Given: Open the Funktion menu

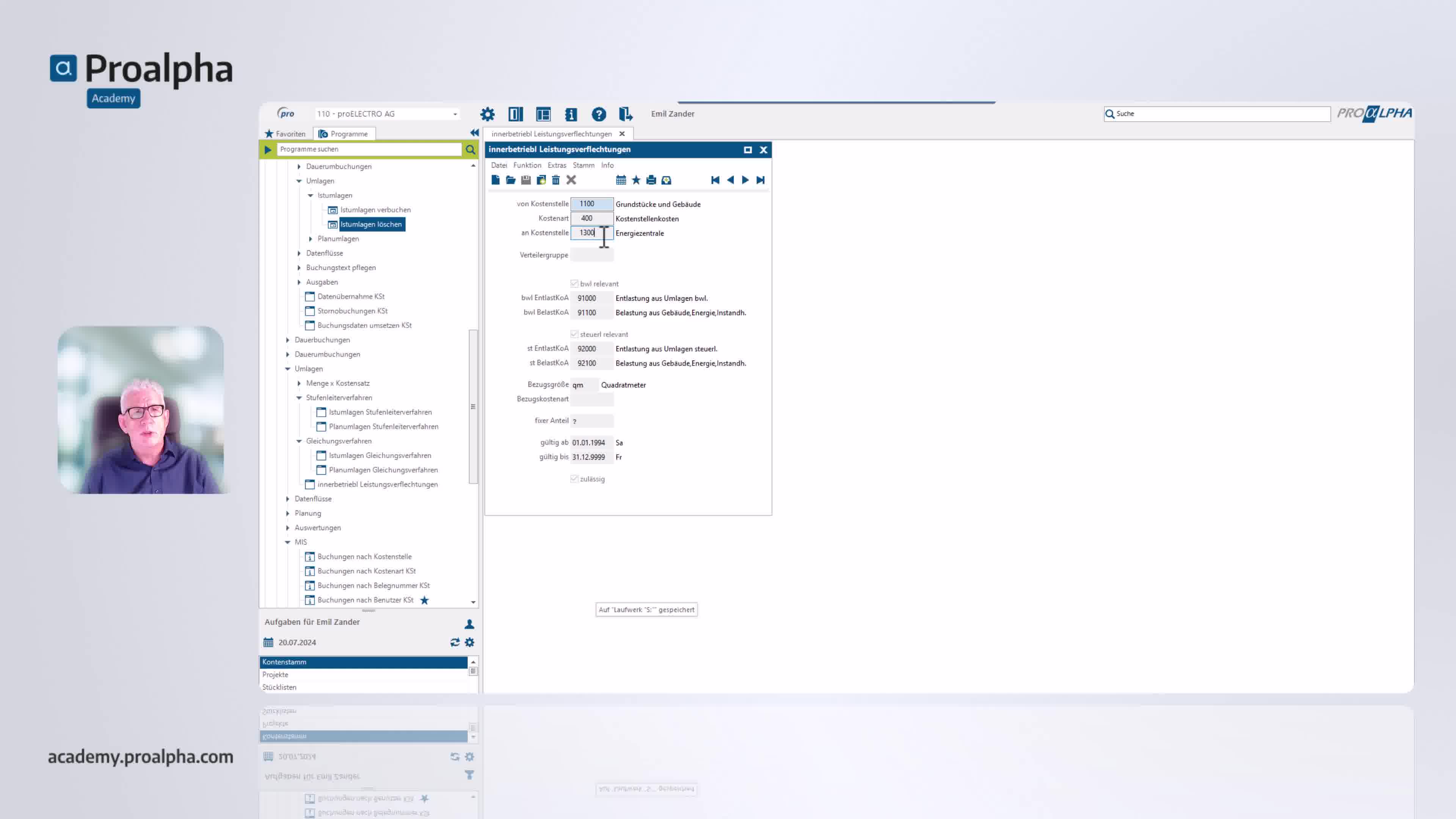Looking at the screenshot, I should (x=527, y=165).
